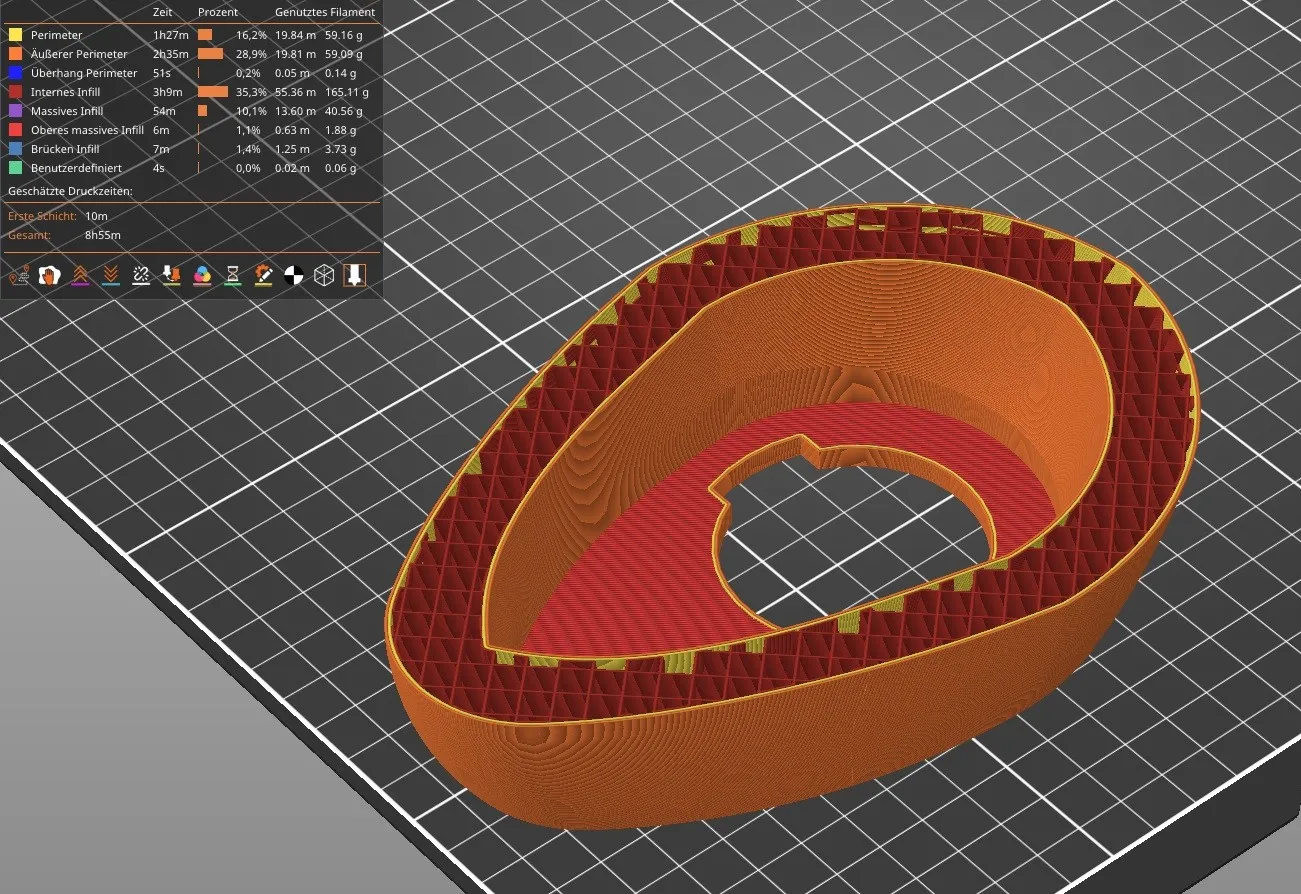Toggle retractions upward-arrows icon
The height and width of the screenshot is (894, 1301).
tap(79, 275)
